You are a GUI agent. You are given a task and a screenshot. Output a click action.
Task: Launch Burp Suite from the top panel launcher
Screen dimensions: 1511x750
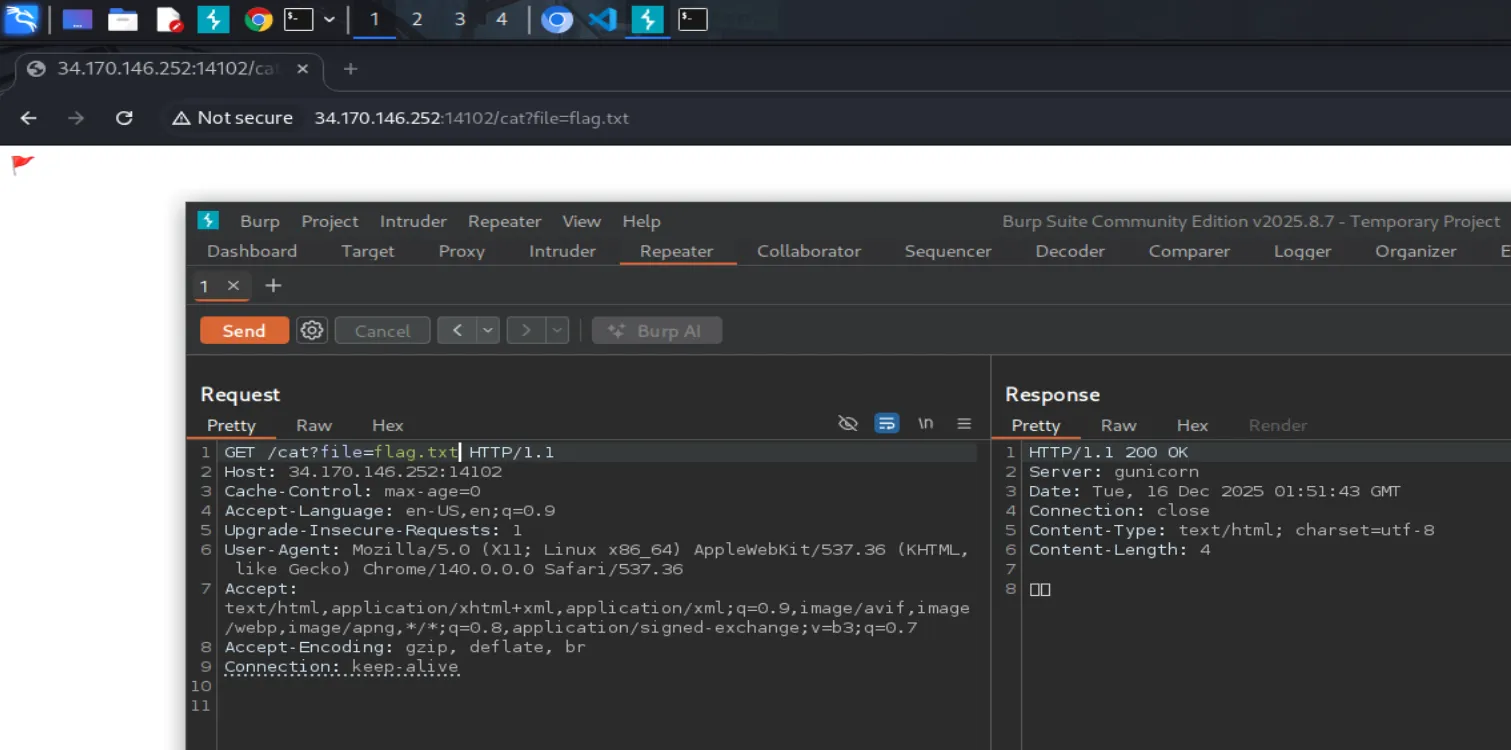213,19
